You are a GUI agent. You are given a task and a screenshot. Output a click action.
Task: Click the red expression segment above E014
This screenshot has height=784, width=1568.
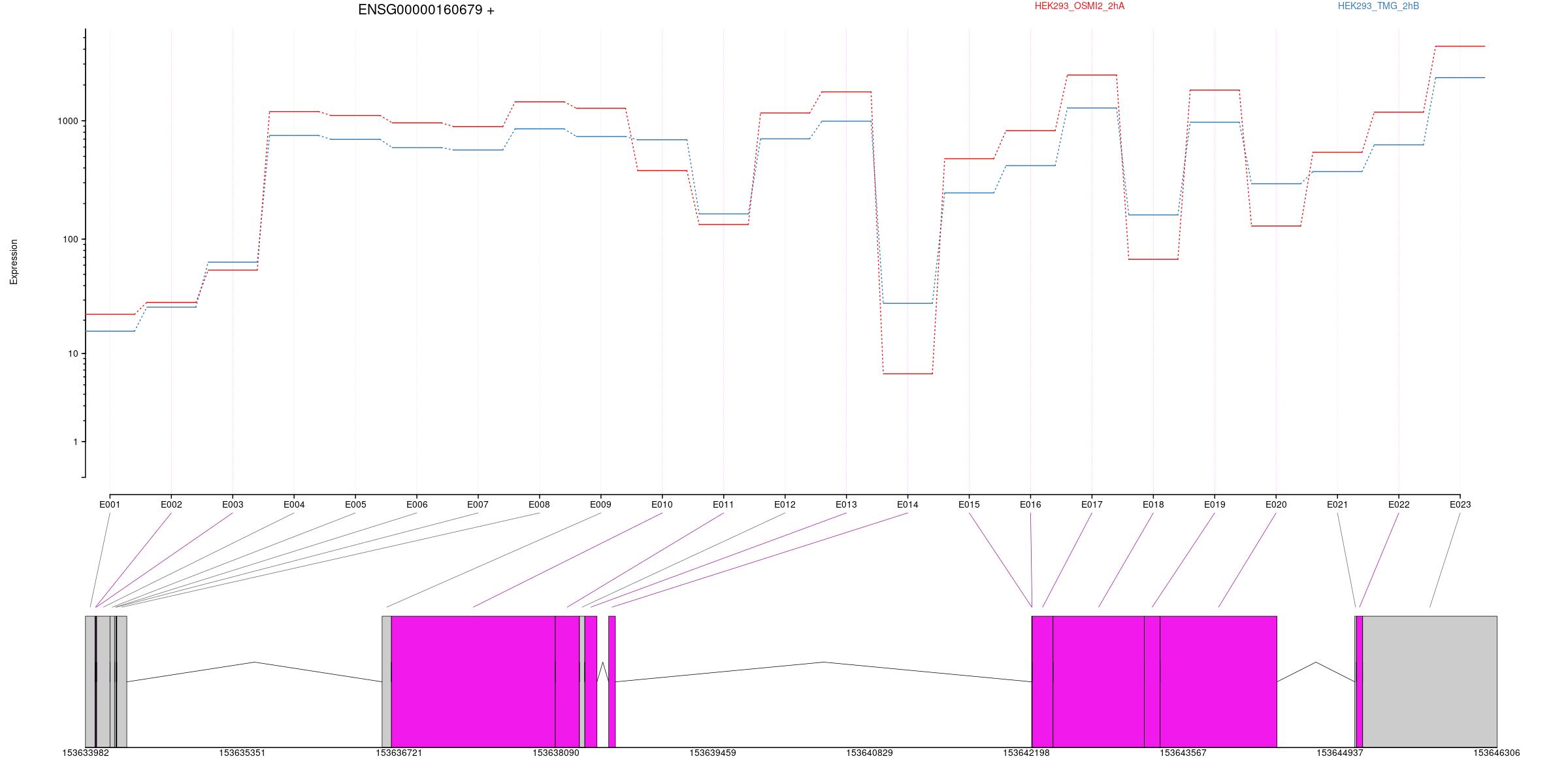coord(907,374)
